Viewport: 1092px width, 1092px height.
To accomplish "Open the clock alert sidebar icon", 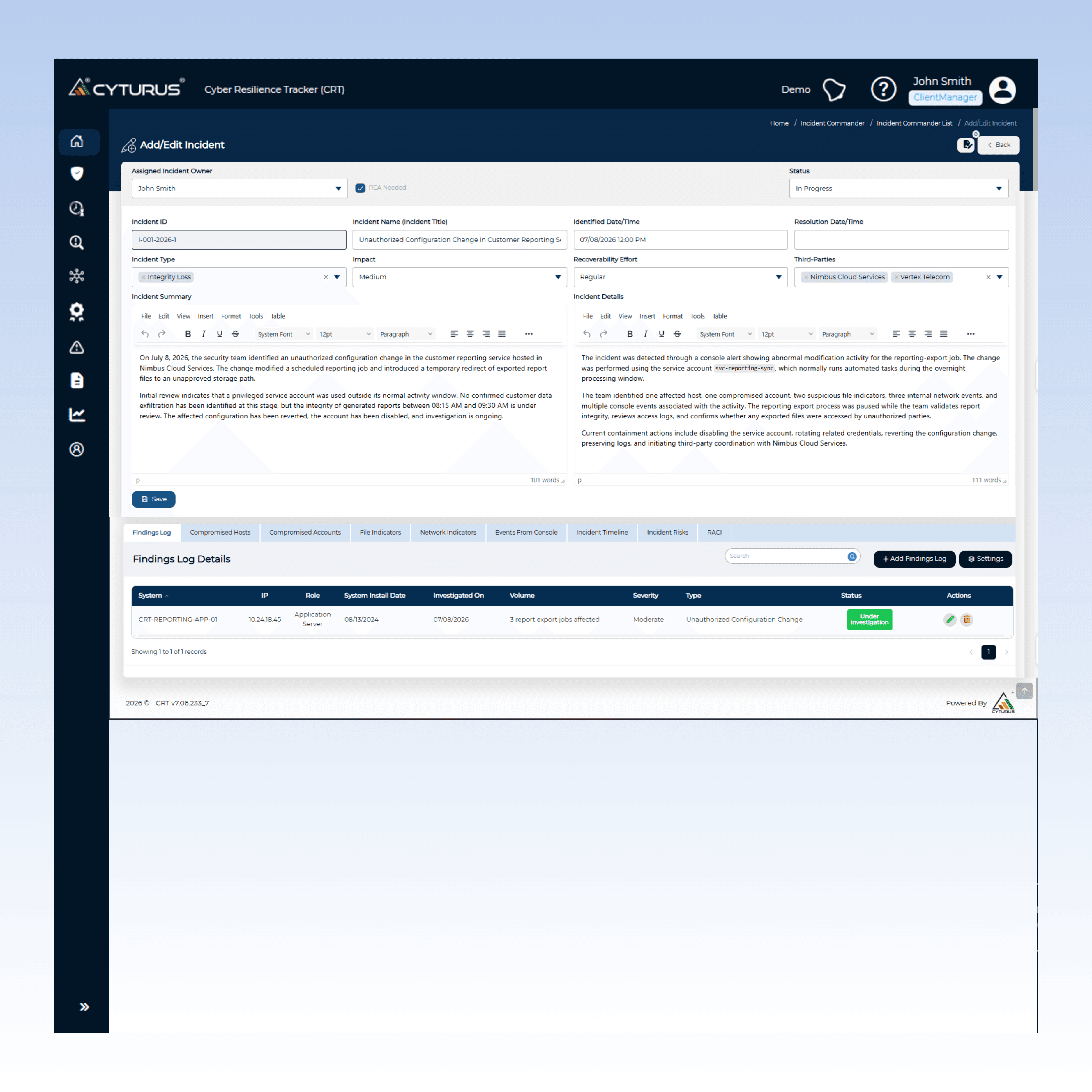I will click(x=77, y=208).
